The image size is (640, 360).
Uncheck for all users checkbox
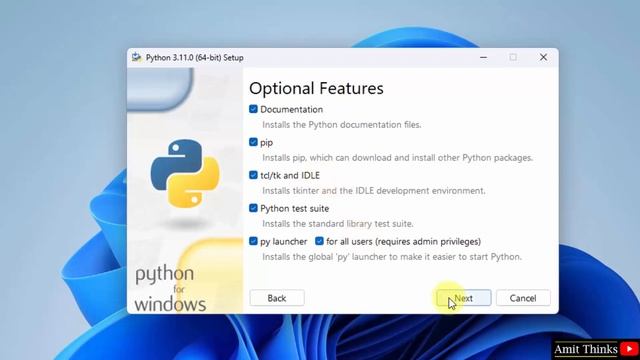(319, 241)
